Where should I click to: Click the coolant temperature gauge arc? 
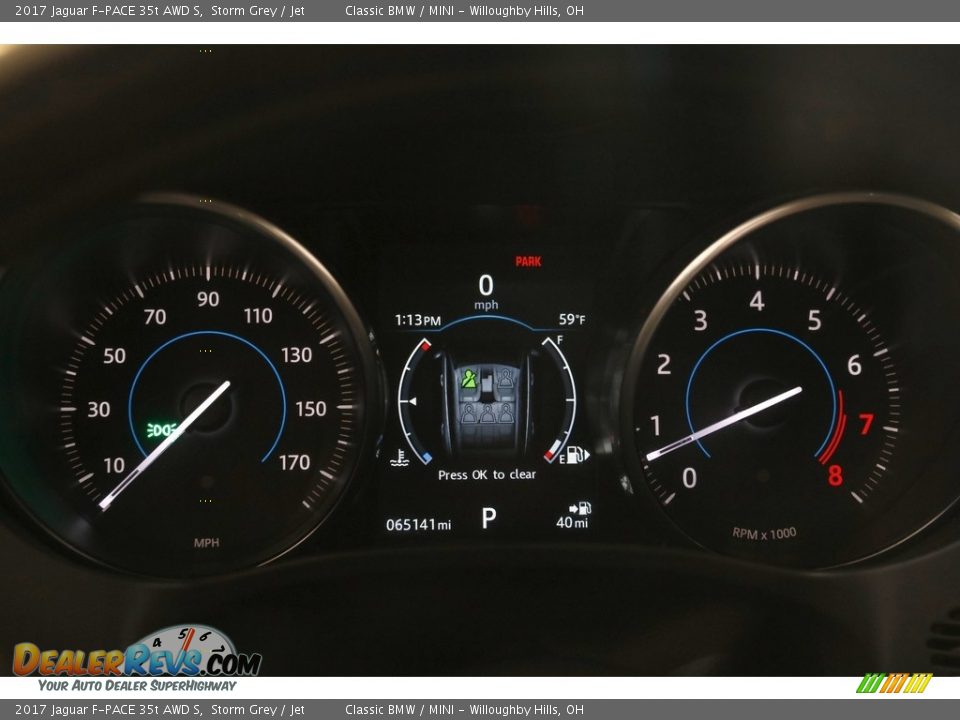(x=413, y=401)
